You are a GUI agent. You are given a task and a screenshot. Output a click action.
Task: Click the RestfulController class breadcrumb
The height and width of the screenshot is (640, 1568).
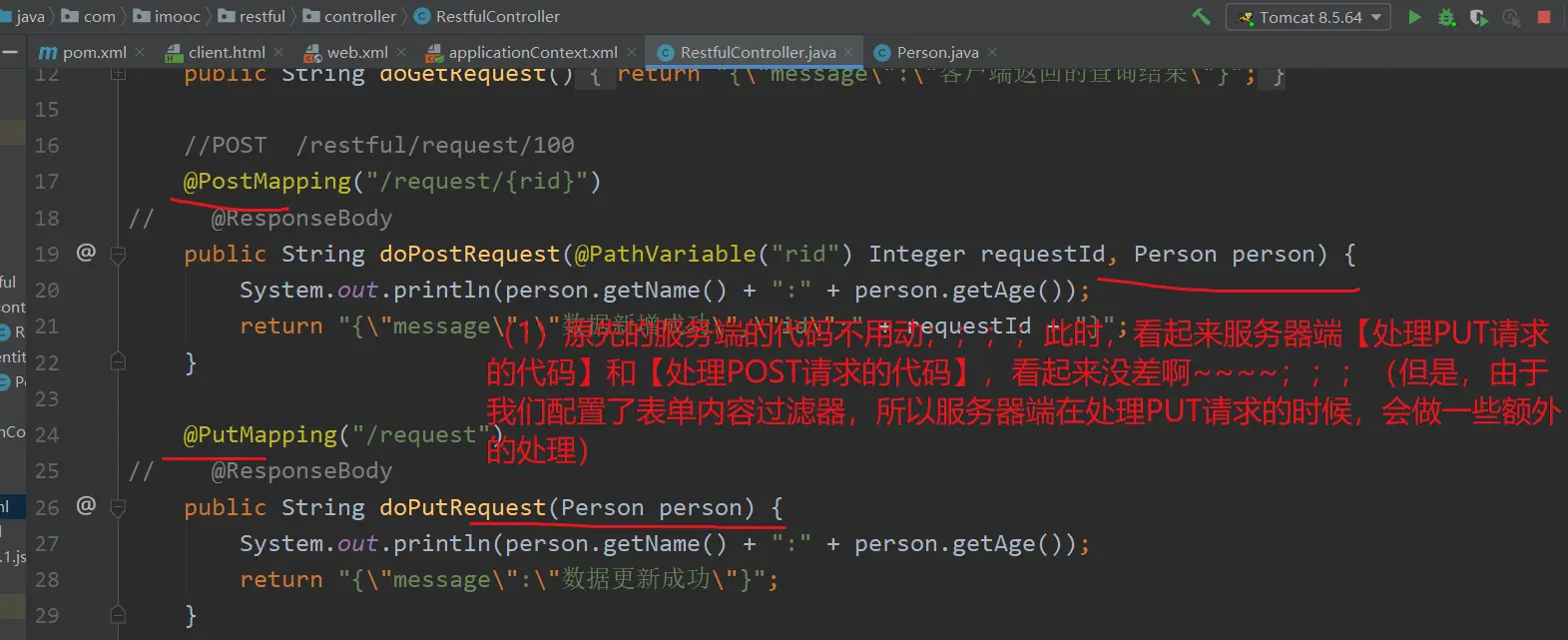pos(487,16)
